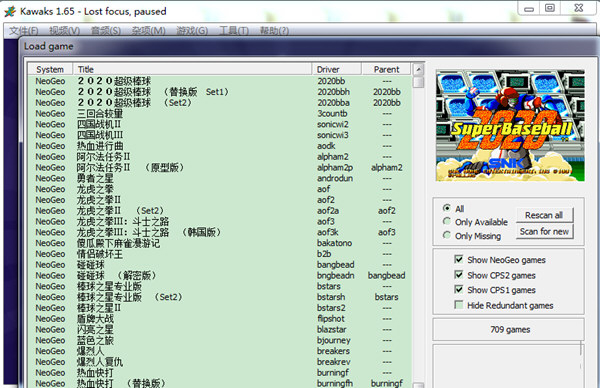Select the flipshot game row
Image resolution: width=600 pixels, height=388 pixels.
pyautogui.click(x=220, y=319)
